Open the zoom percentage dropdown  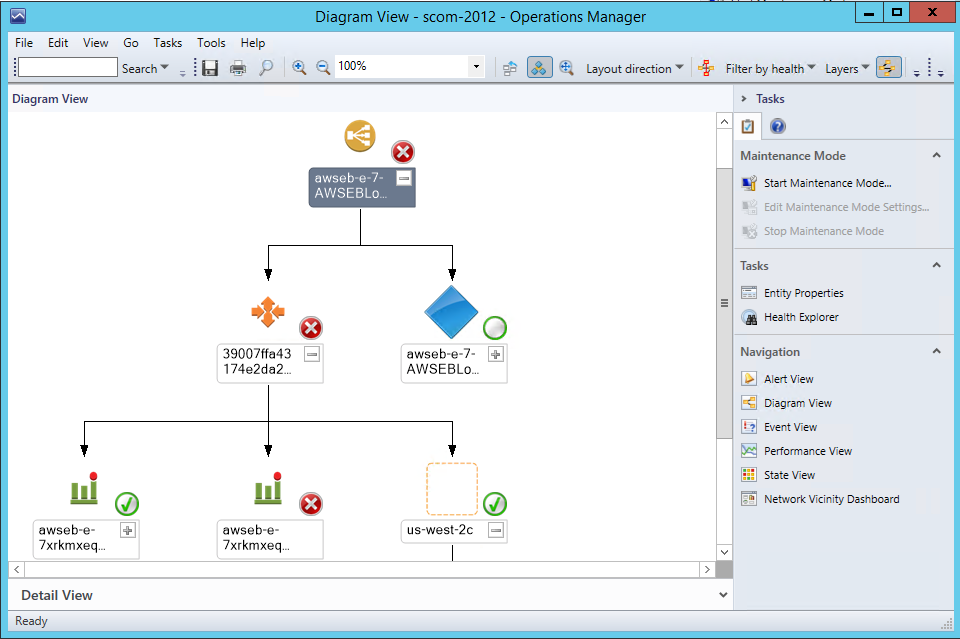point(476,68)
